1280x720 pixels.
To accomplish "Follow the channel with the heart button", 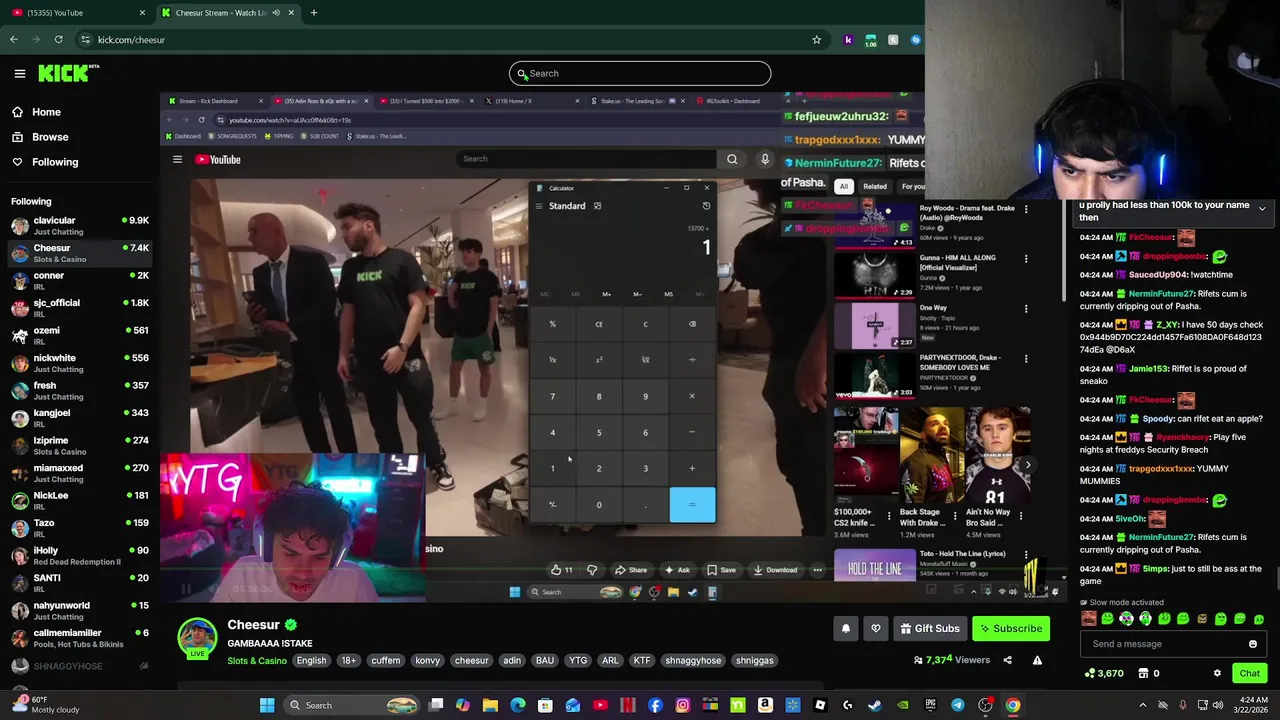I will [876, 629].
